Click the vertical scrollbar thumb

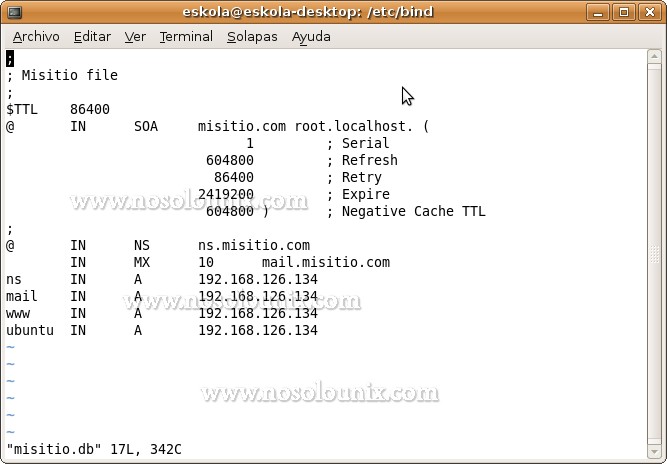pos(654,253)
